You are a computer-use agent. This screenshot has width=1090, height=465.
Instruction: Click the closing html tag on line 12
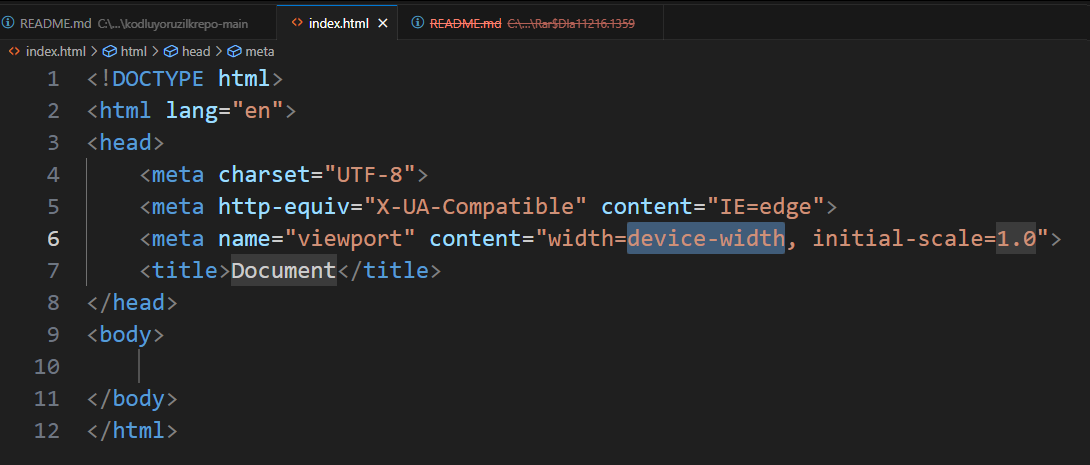click(133, 430)
